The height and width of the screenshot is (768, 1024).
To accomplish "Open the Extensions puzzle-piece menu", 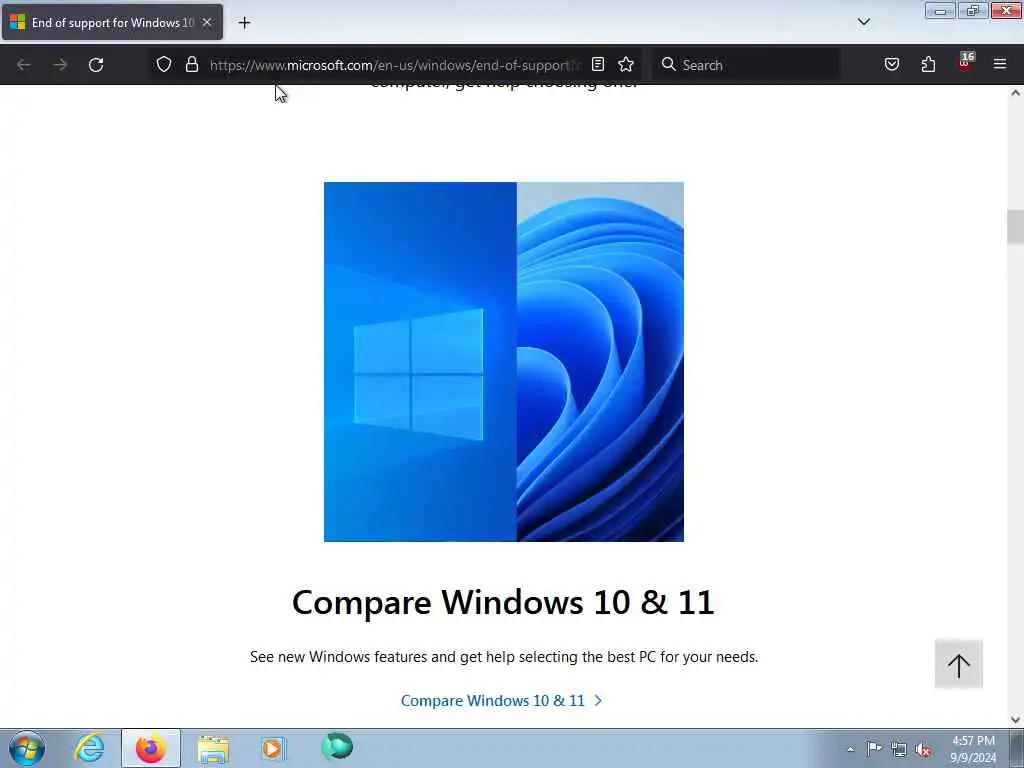I will click(x=928, y=64).
